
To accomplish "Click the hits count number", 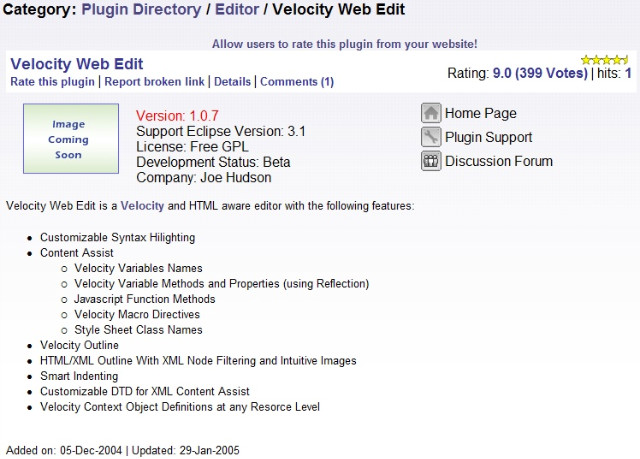I will [x=628, y=73].
